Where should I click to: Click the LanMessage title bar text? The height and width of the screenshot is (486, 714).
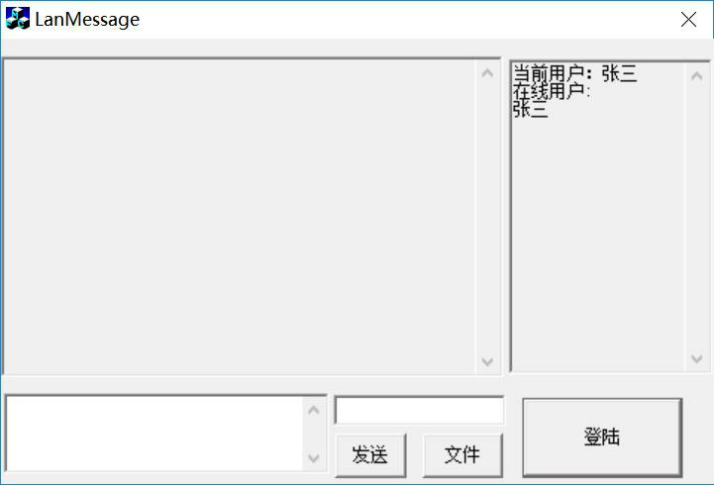tap(87, 20)
